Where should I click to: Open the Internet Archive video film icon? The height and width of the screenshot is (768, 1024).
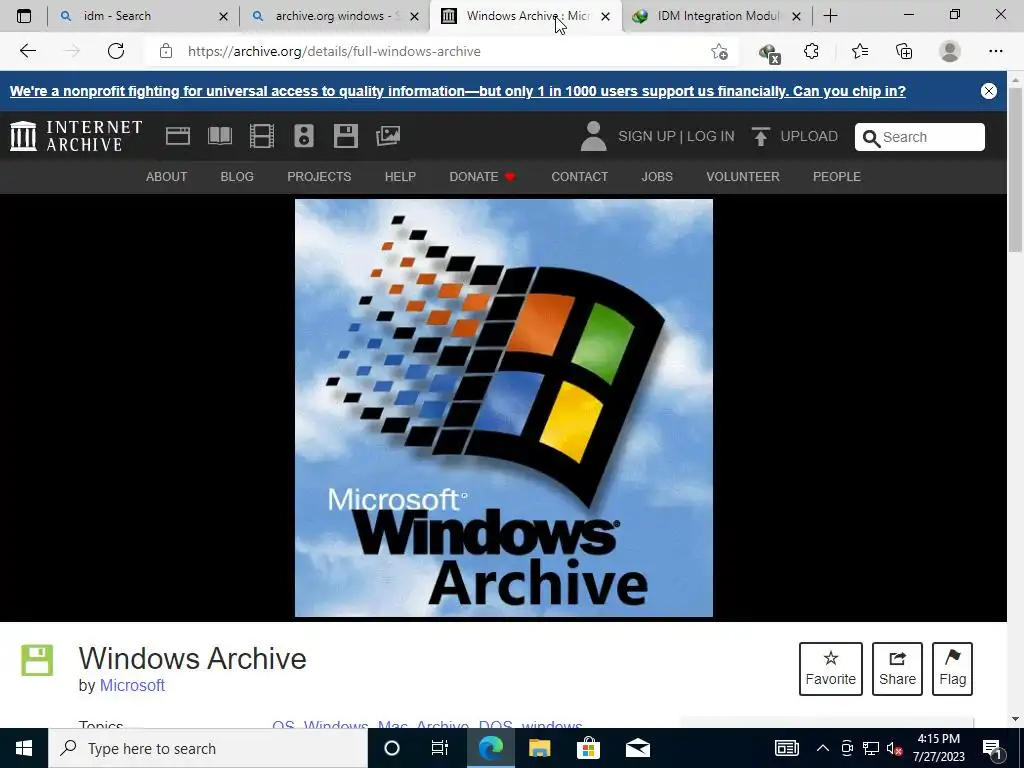tap(262, 136)
